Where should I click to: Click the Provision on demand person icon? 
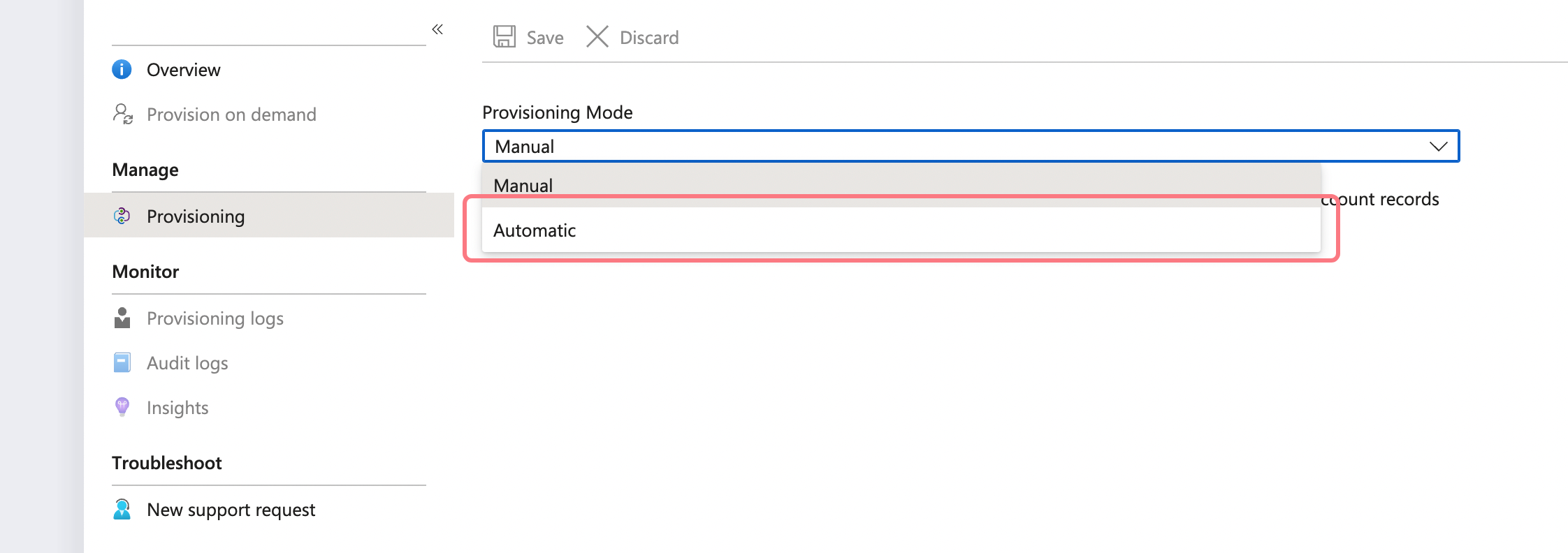123,114
